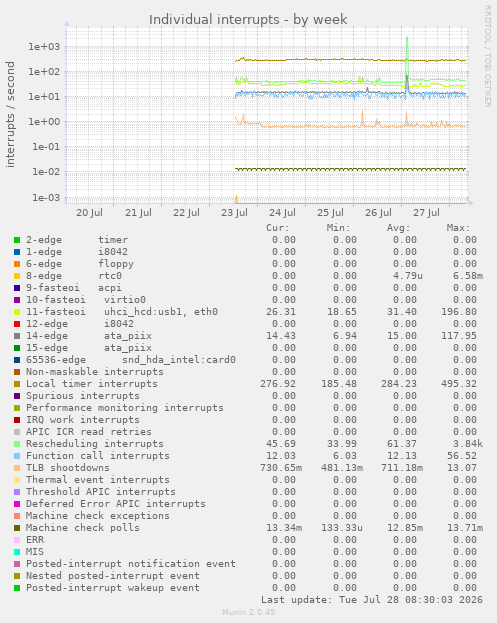The image size is (497, 623).
Task: Click the 1e+03 y-axis label
Action: pyautogui.click(x=44, y=46)
